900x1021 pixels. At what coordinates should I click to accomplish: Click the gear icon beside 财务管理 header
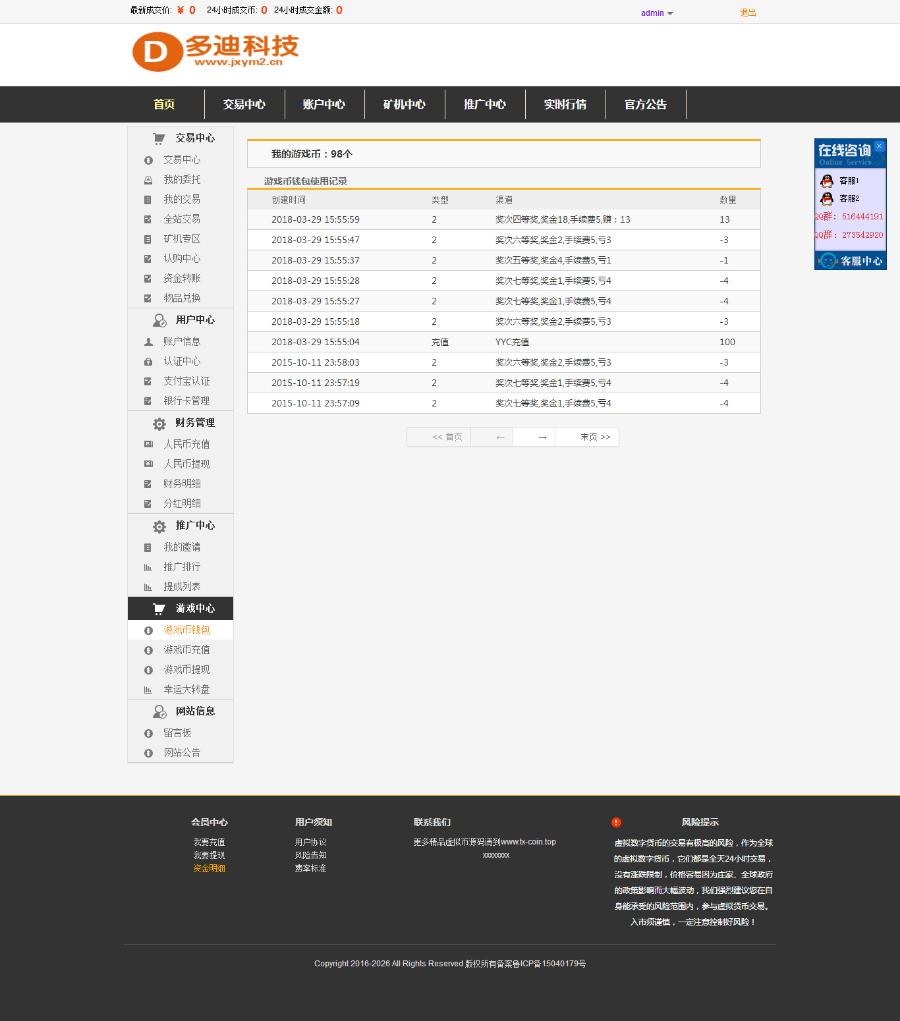click(160, 423)
